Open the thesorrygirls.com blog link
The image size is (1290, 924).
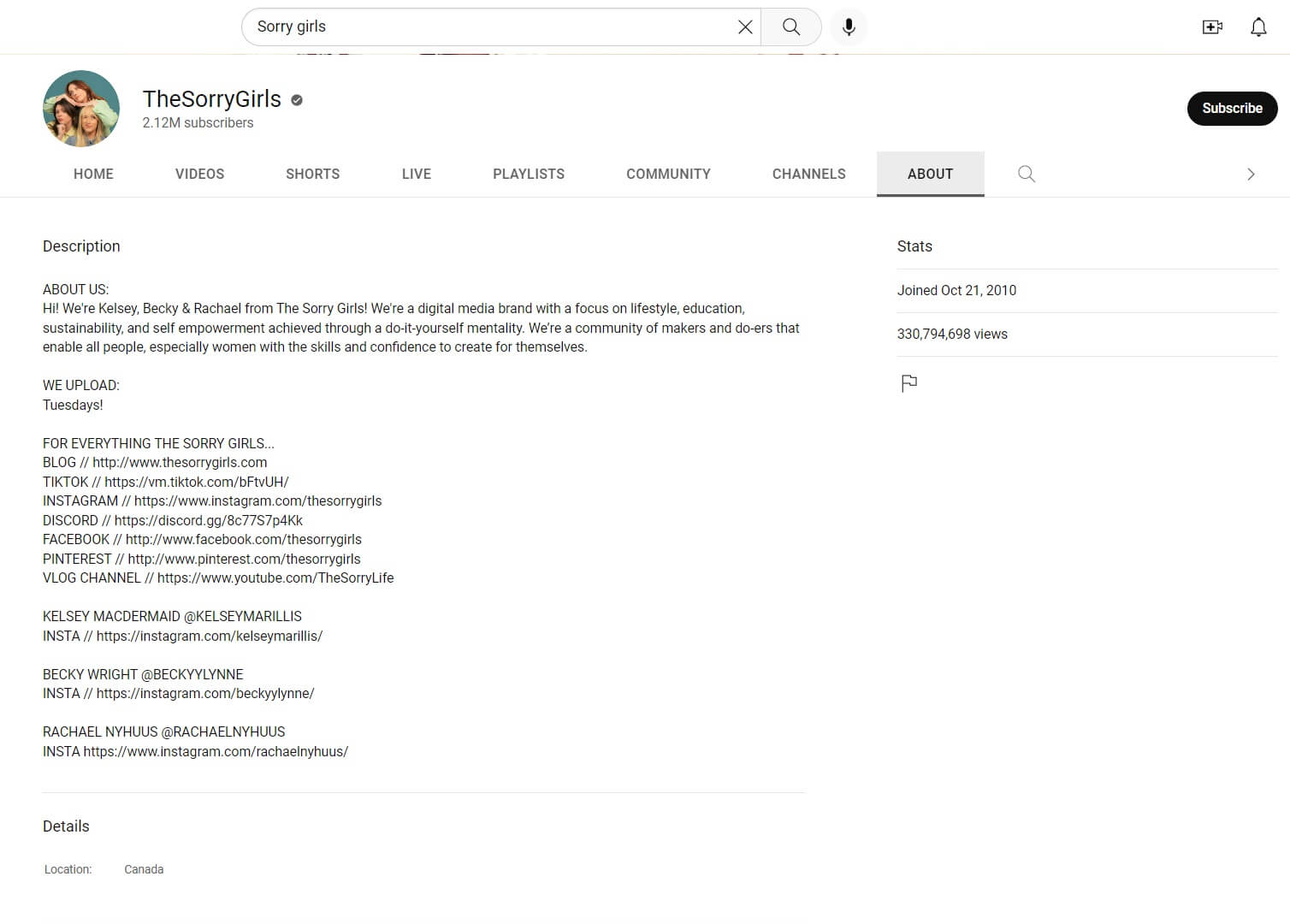180,463
